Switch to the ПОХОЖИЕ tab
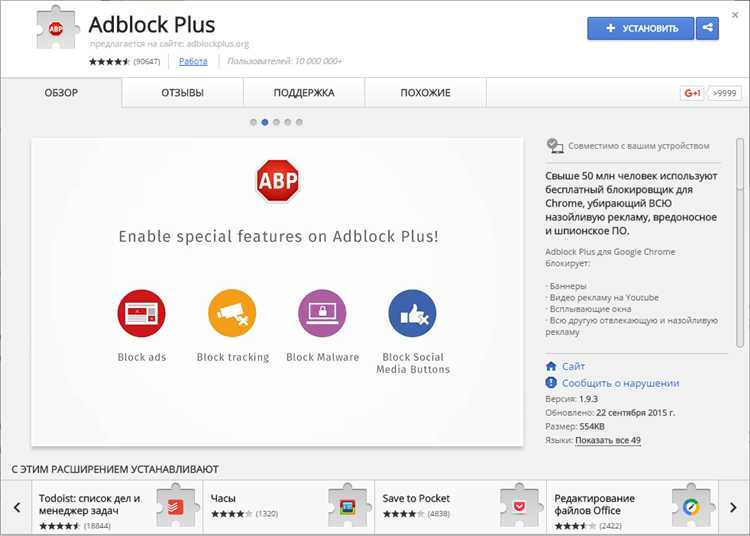This screenshot has height=536, width=750. [425, 93]
